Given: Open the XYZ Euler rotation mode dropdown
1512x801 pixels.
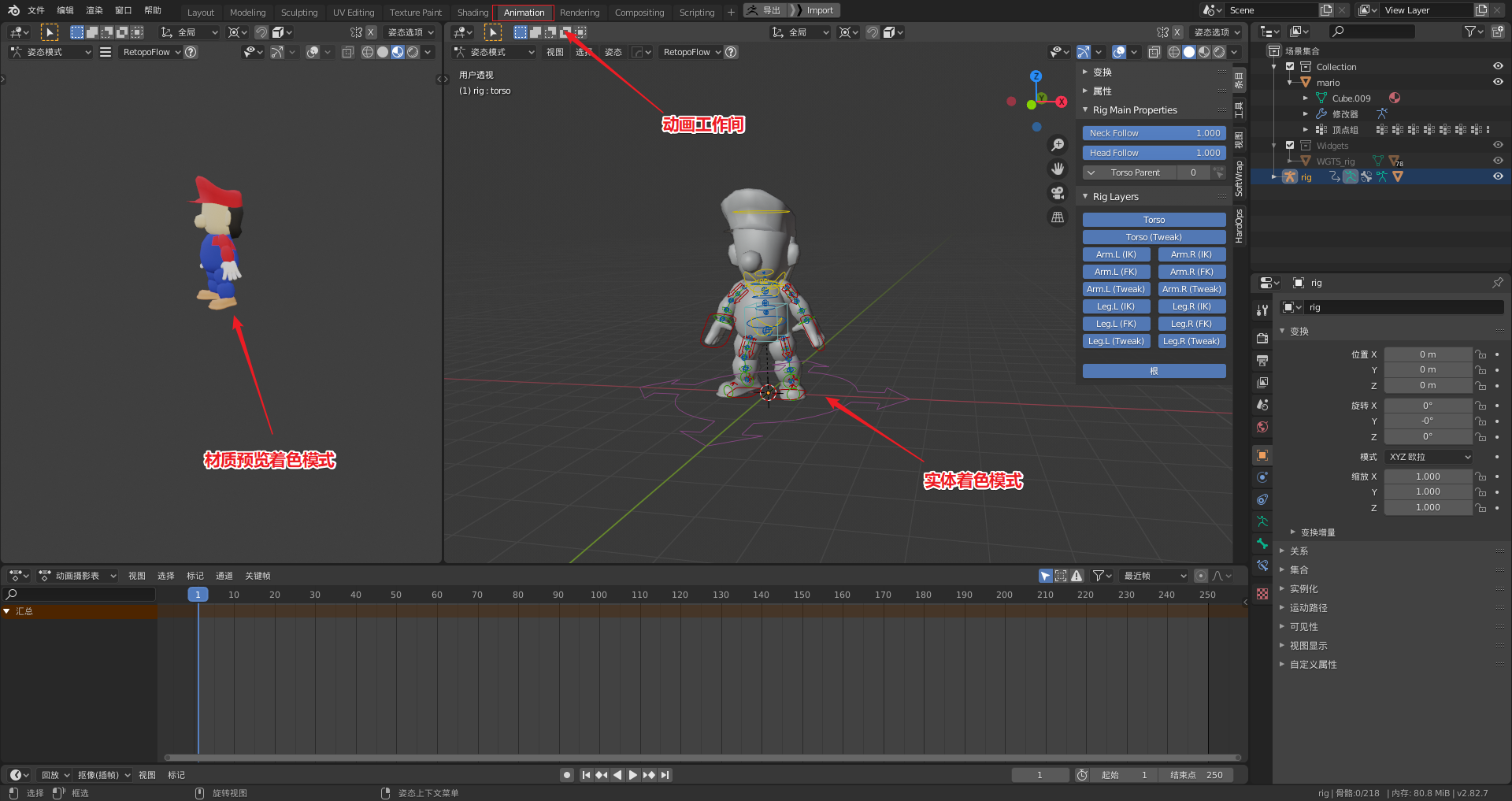Looking at the screenshot, I should coord(1429,457).
